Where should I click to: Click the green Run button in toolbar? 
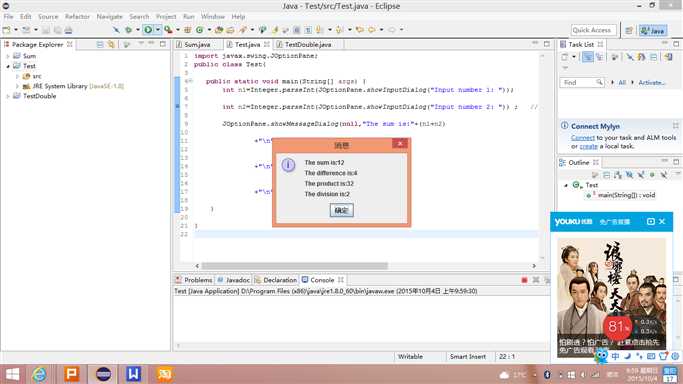tap(148, 30)
